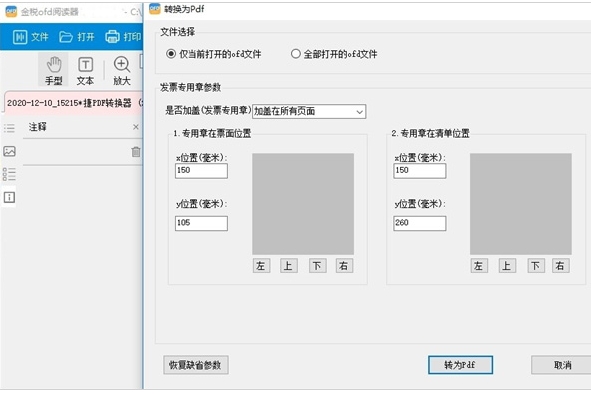Click the 金税ofd阅读器 app icon in title bar
This screenshot has width=591, height=394.
[11, 12]
